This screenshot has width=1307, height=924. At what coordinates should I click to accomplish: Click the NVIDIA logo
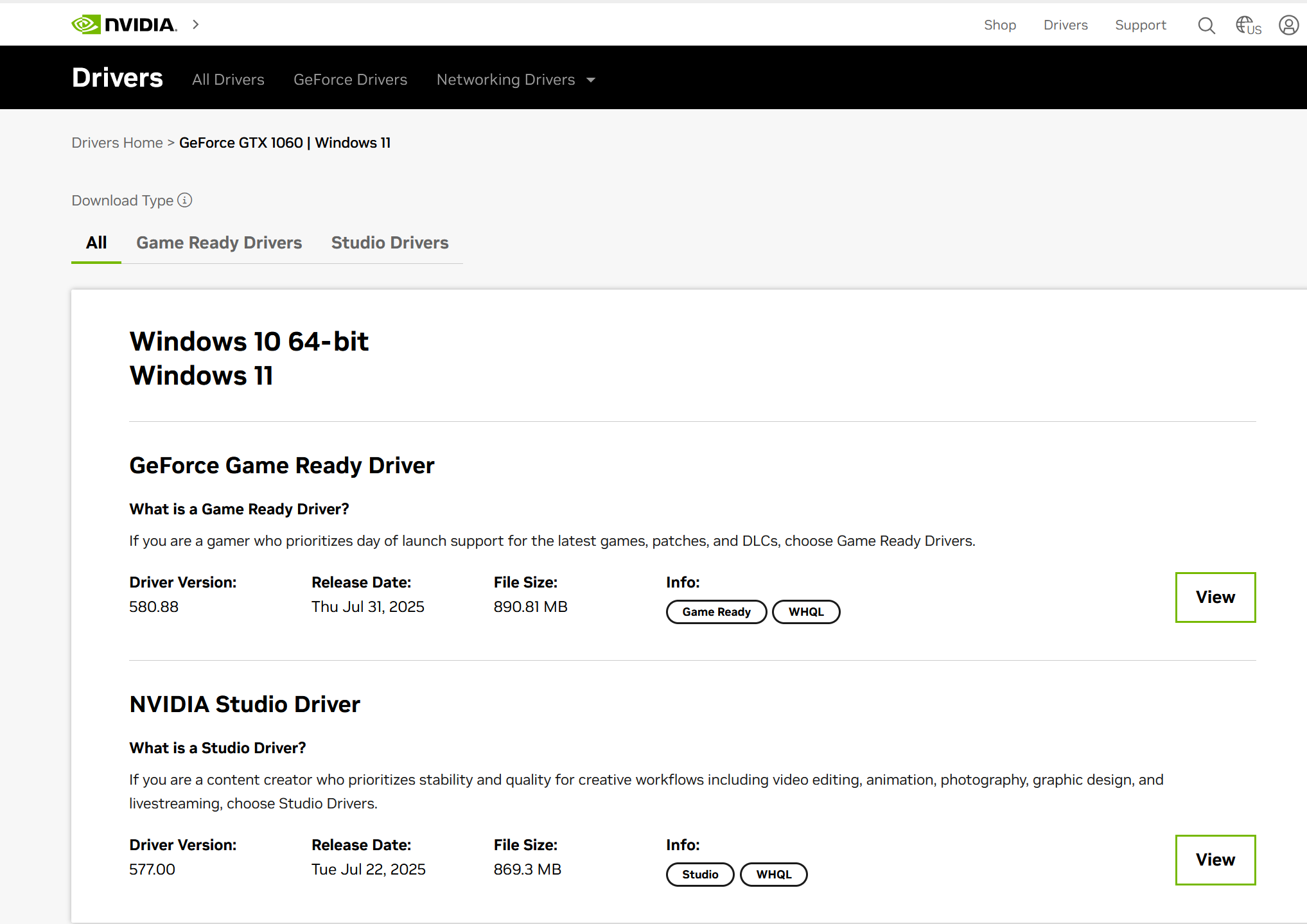(124, 24)
